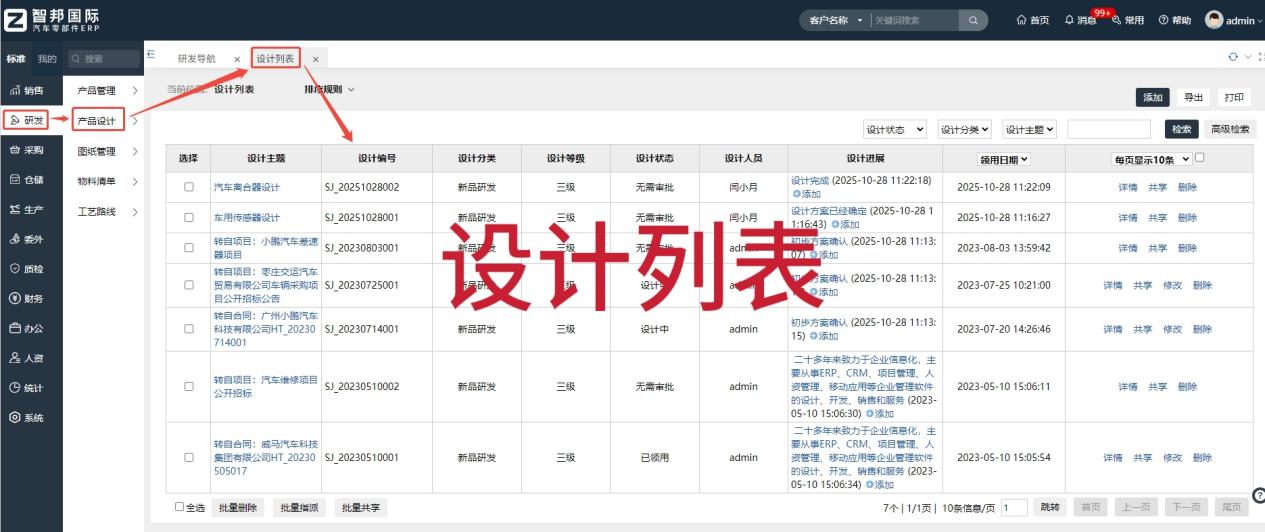Check the 全选 select-all checkbox
Image resolution: width=1265 pixels, height=532 pixels.
tap(180, 507)
